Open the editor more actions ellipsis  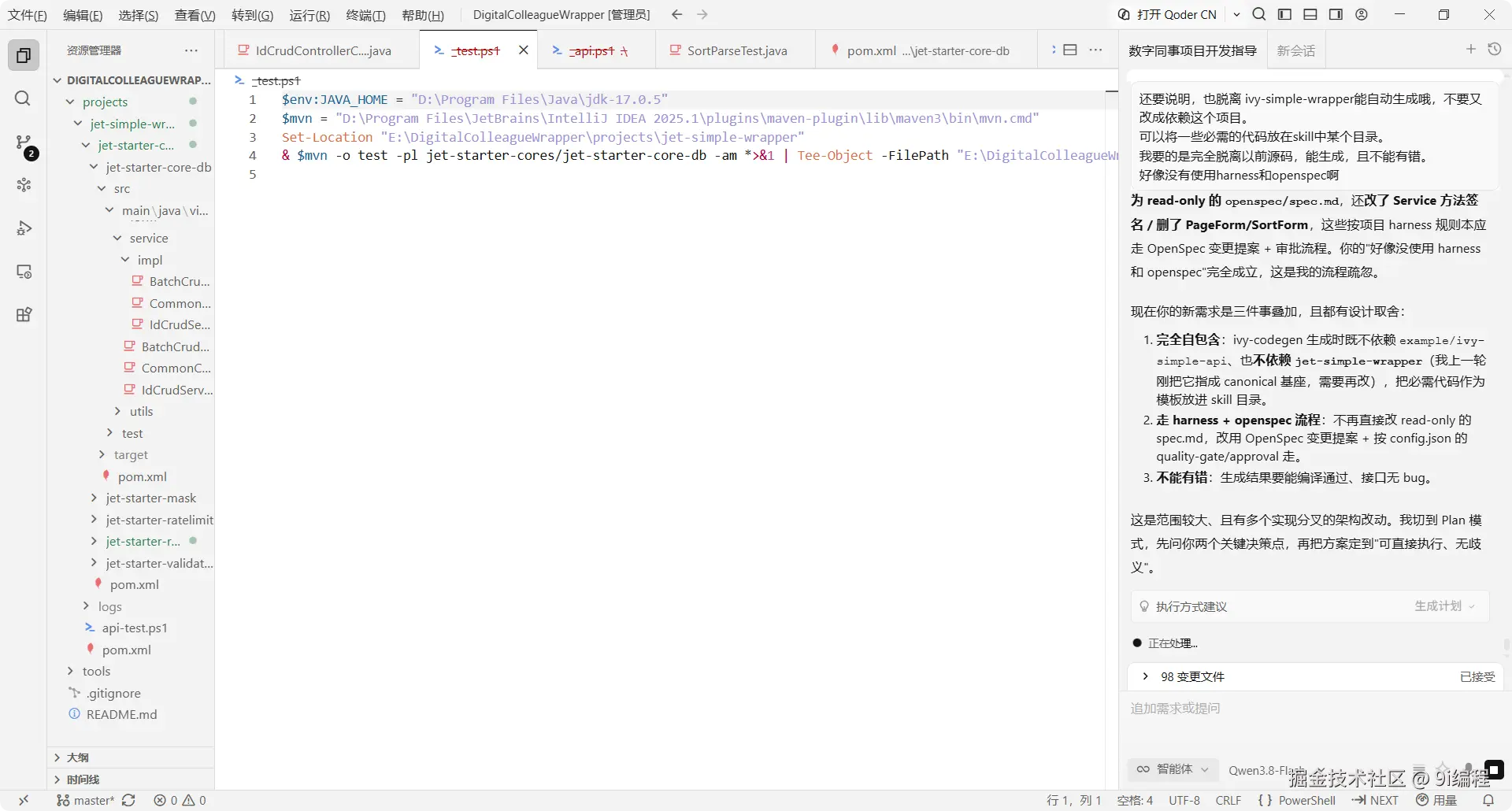click(x=1095, y=50)
